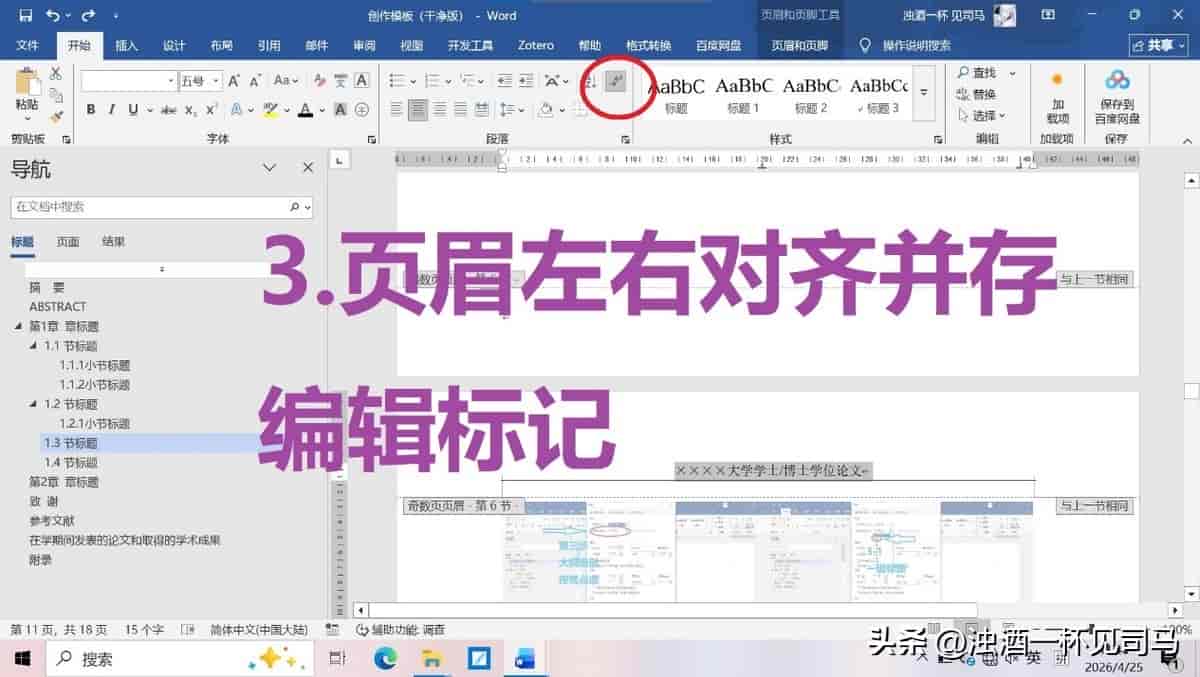Open the font name dropdown
This screenshot has height=677, width=1200.
pyautogui.click(x=171, y=81)
